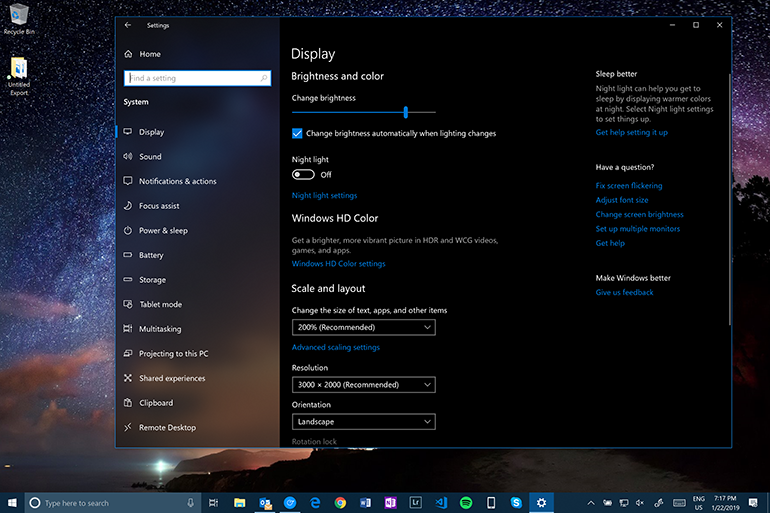Click the Change brightness slider handle
This screenshot has width=770, height=513.
click(x=406, y=113)
